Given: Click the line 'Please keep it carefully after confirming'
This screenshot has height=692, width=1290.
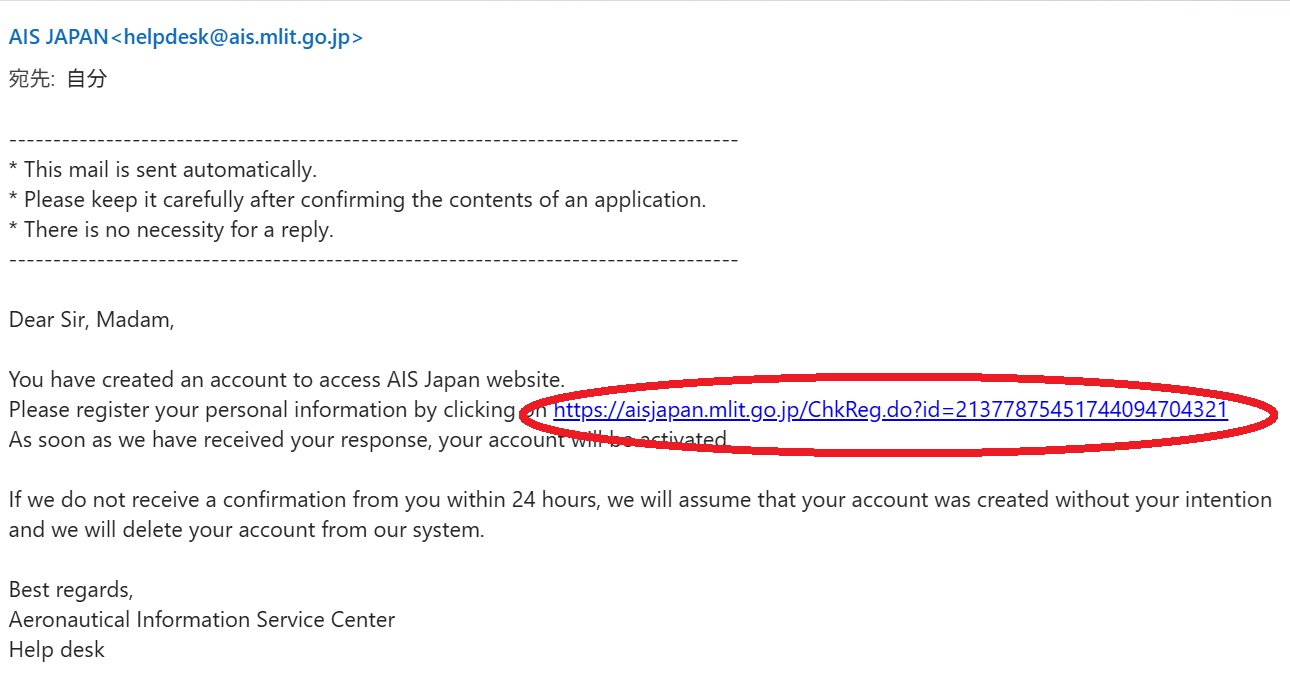Looking at the screenshot, I should [x=358, y=200].
